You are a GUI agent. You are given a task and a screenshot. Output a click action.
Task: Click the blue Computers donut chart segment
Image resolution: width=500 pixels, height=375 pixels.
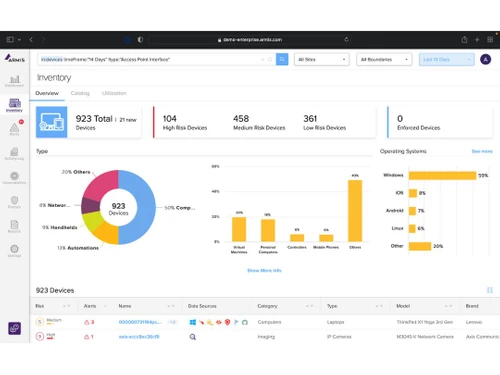(145, 207)
